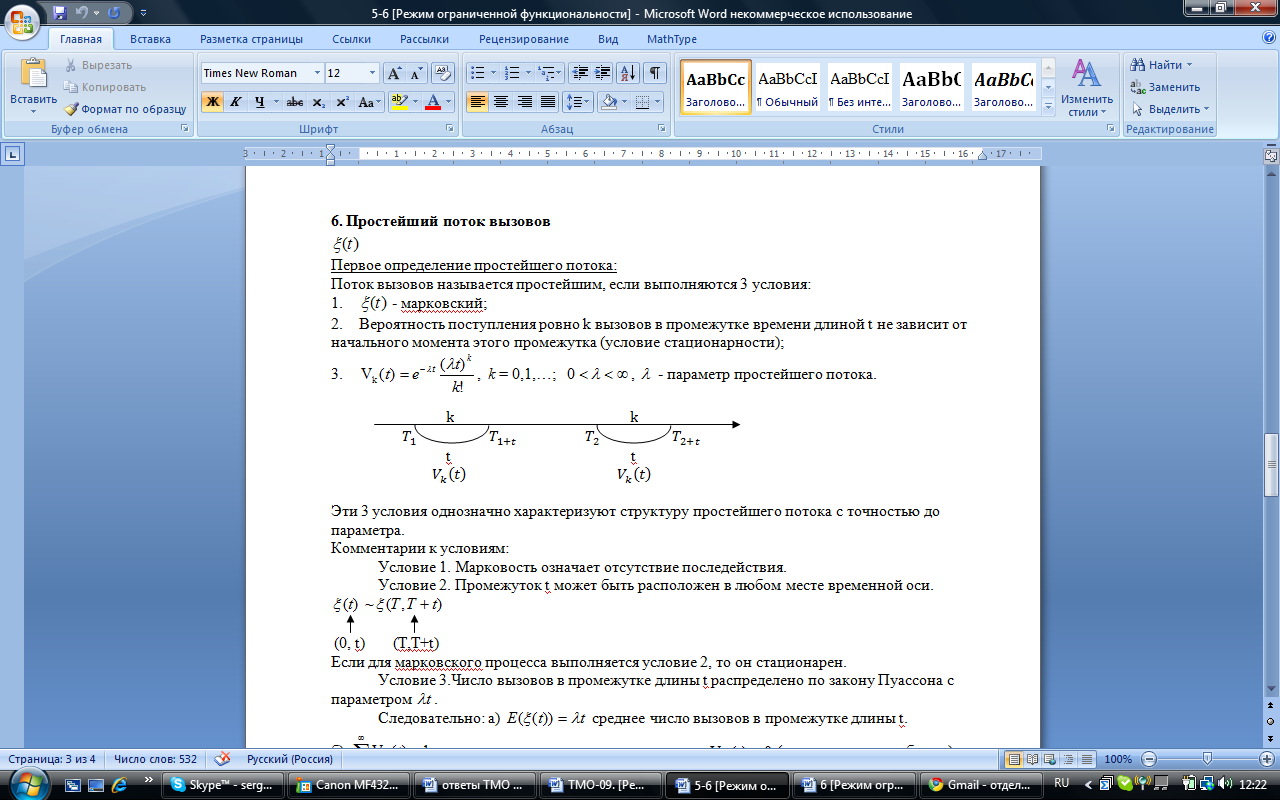Screen dimensions: 1280x800
Task: Click the Вставить paste icon
Action: 33,74
